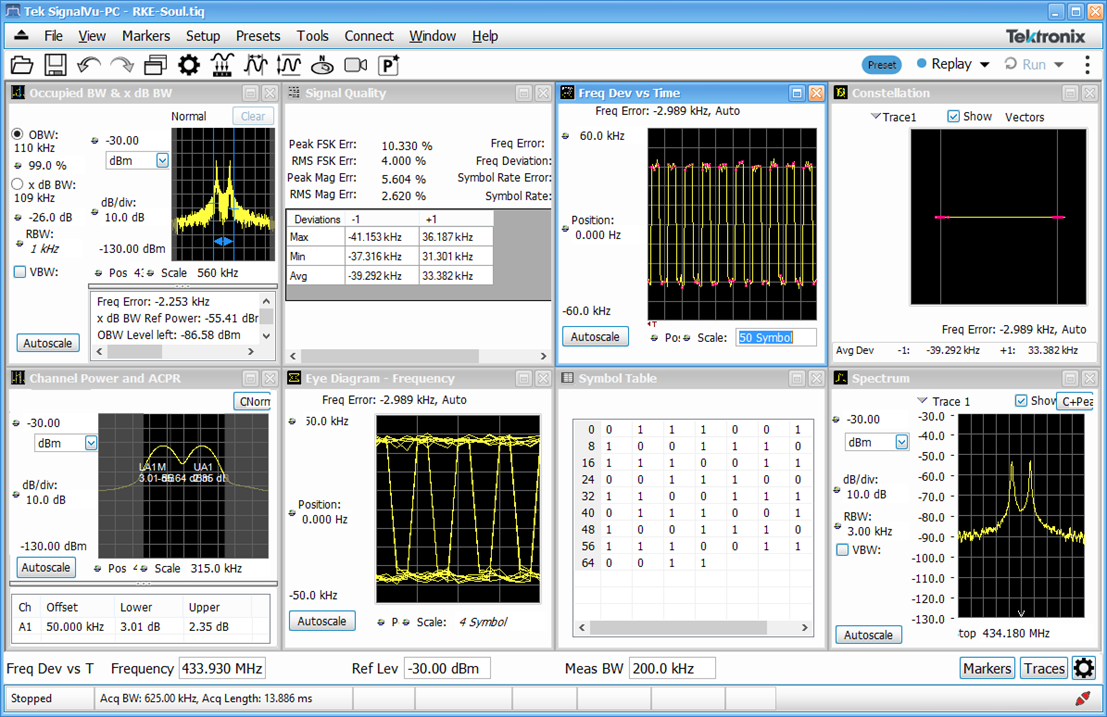This screenshot has height=717, width=1107.
Task: Click the open file folder icon
Action: pos(22,65)
